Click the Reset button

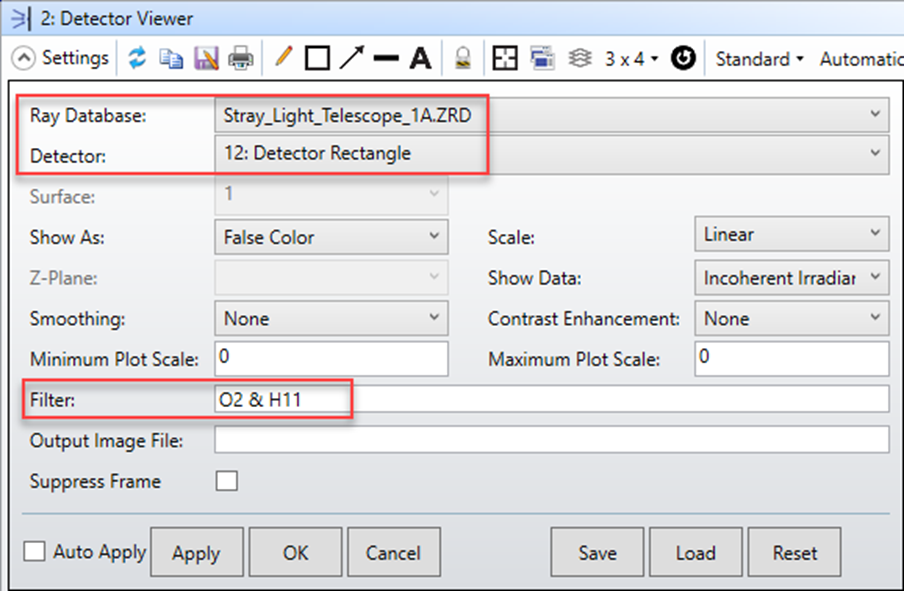795,553
